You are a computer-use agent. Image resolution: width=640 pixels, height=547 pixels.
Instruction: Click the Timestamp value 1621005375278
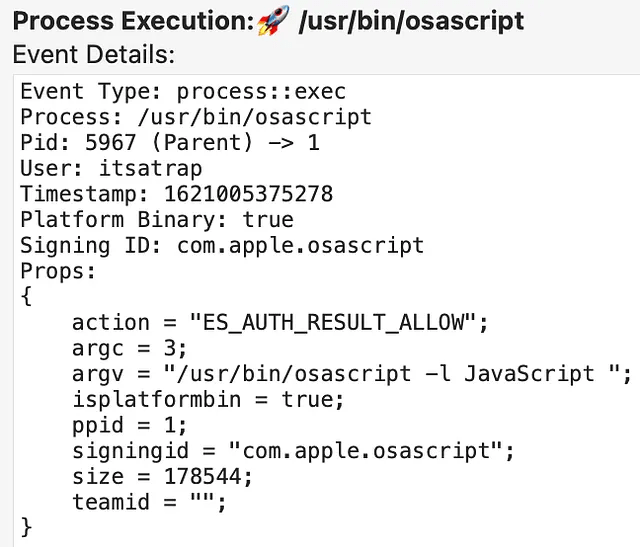(255, 194)
